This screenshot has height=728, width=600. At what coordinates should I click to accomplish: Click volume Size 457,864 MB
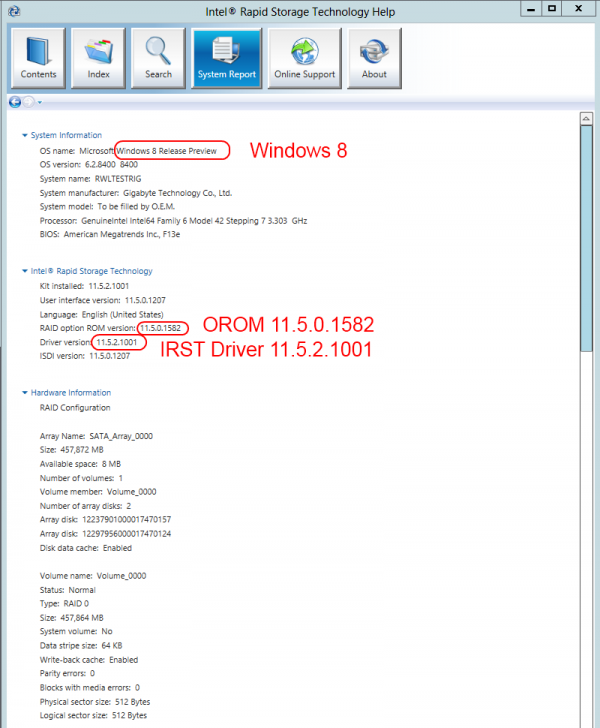point(72,618)
